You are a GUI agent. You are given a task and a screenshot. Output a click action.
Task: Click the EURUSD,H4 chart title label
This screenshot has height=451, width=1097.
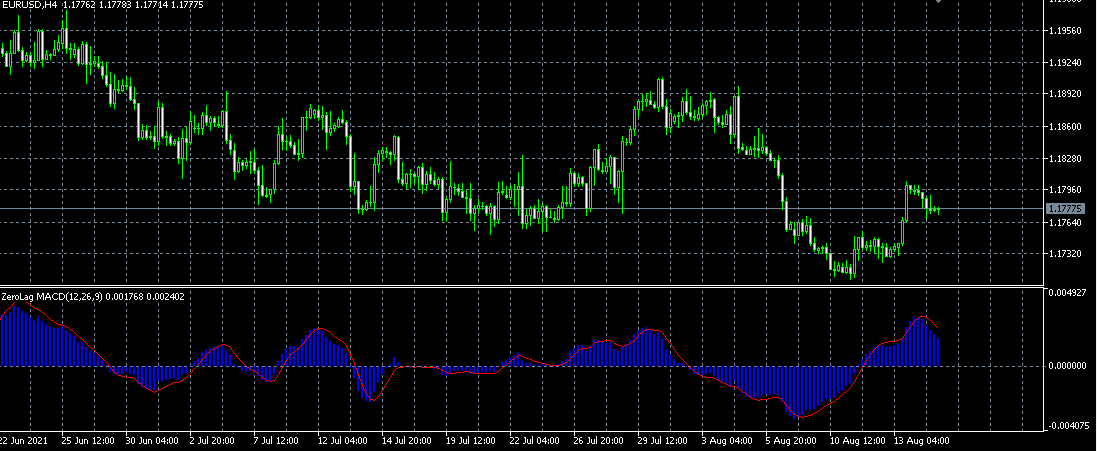29,5
